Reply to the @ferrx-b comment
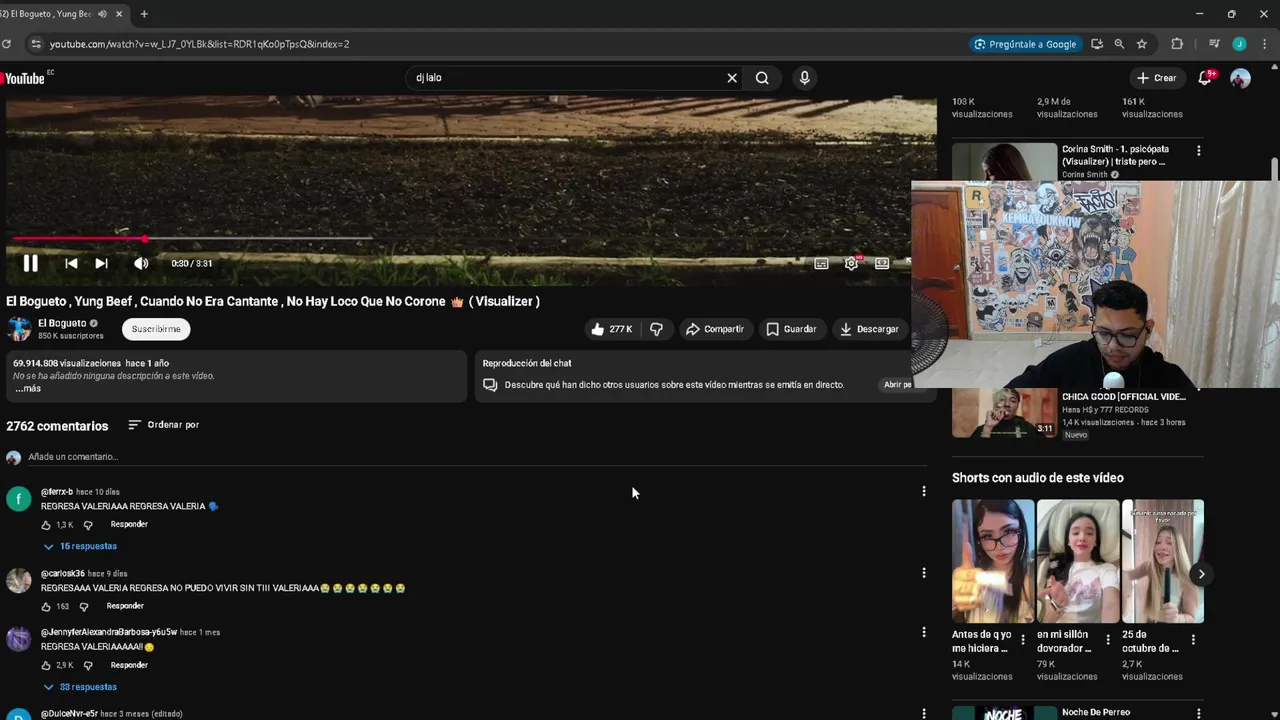This screenshot has width=1280, height=720. click(x=129, y=524)
